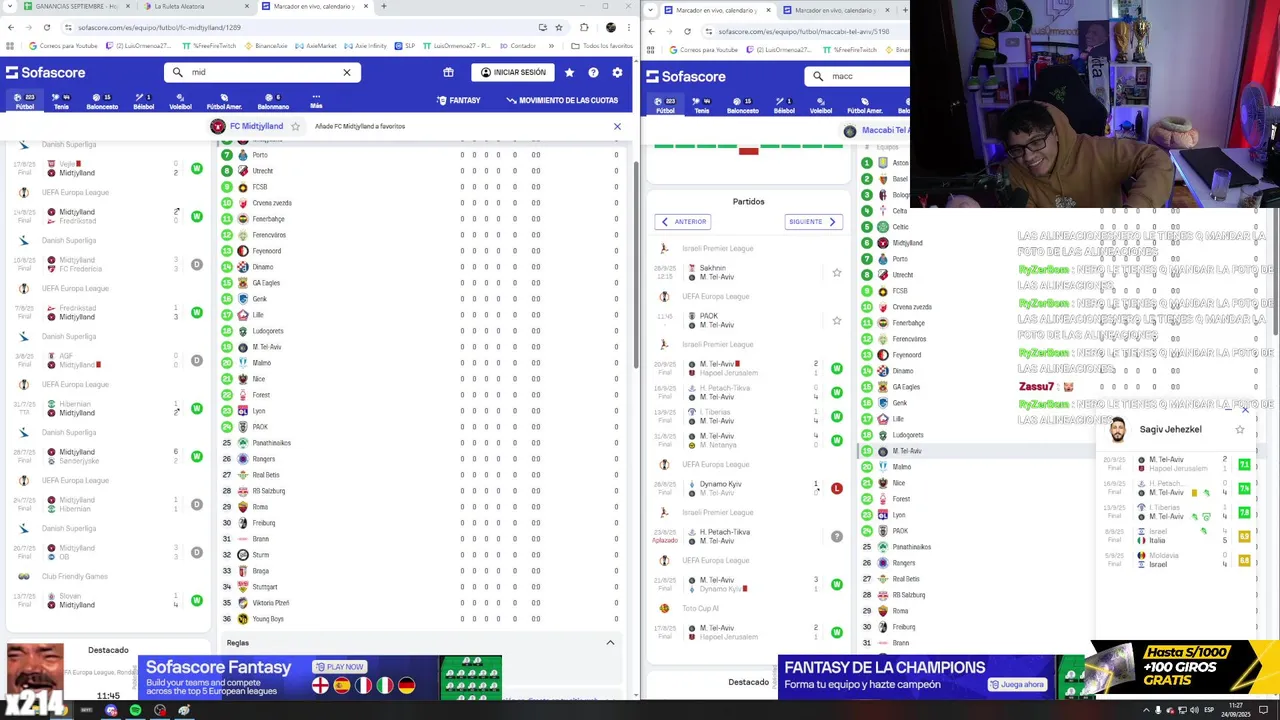Click 'Juega ahora' on Champions Fantasy banner

tap(1017, 684)
